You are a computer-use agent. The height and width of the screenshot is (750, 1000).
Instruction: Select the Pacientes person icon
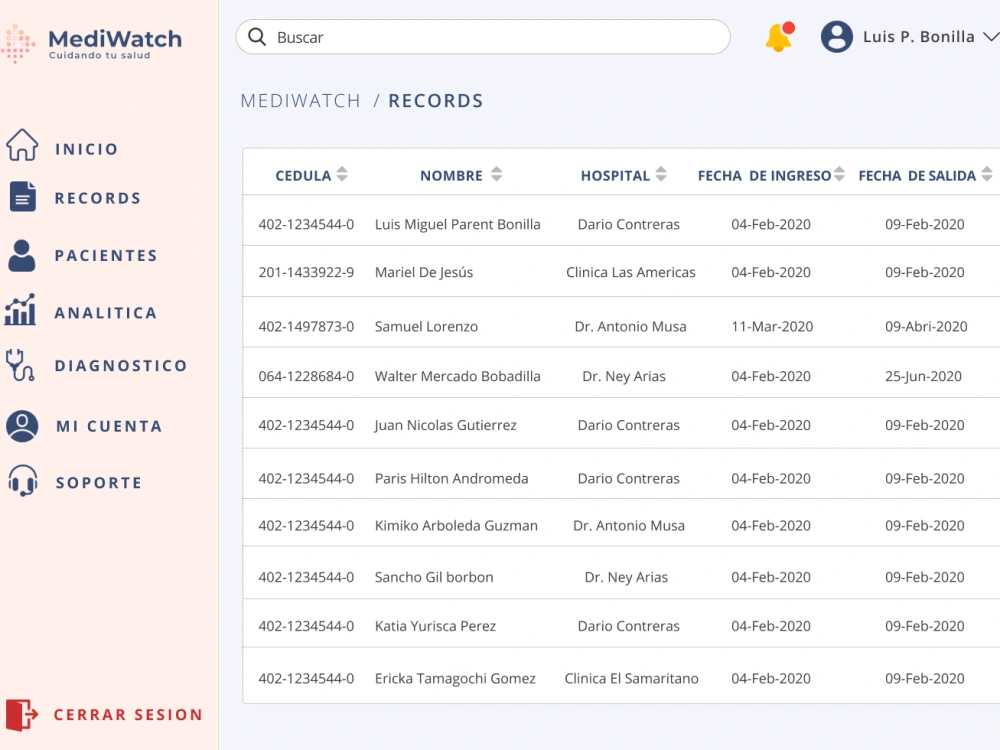coord(22,256)
